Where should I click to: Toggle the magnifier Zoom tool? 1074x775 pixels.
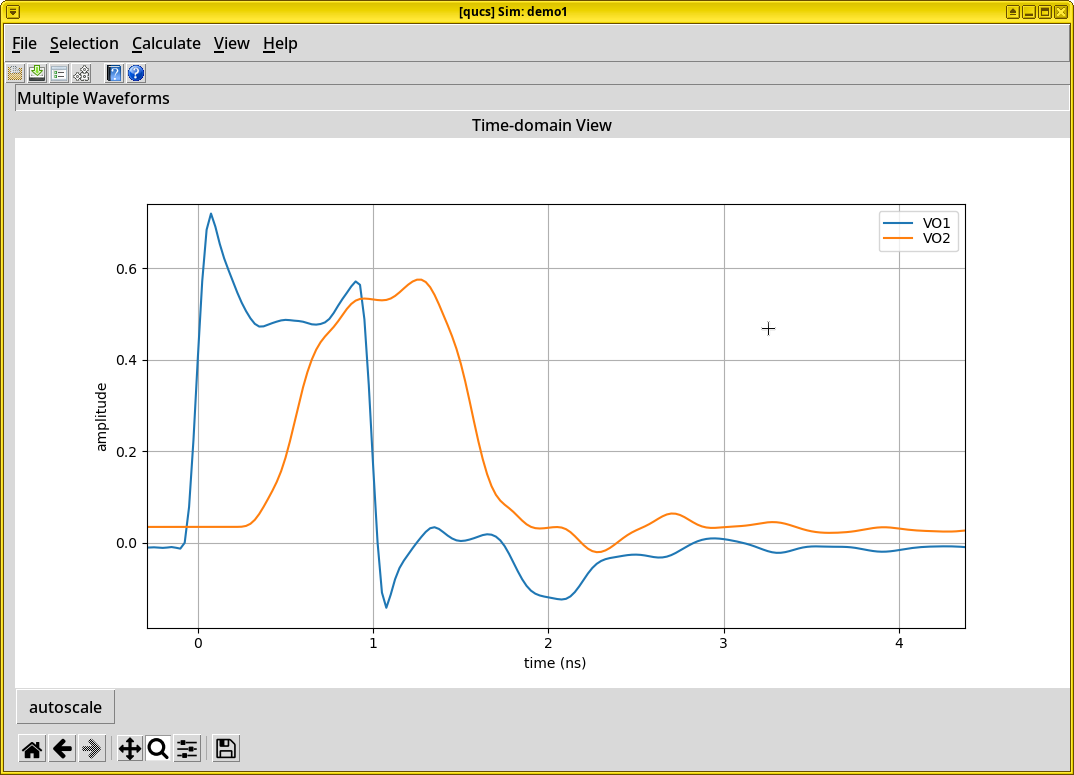point(158,748)
